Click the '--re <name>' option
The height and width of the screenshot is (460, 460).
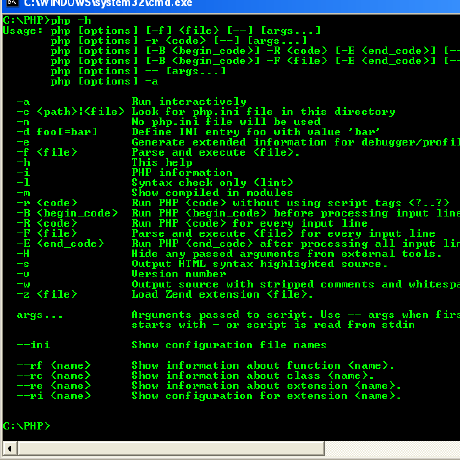pos(54,386)
